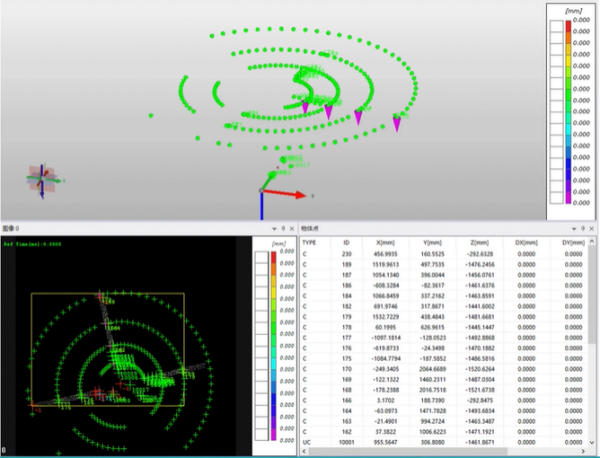Select the row with ID 168
The height and width of the screenshot is (458, 600).
444,390
